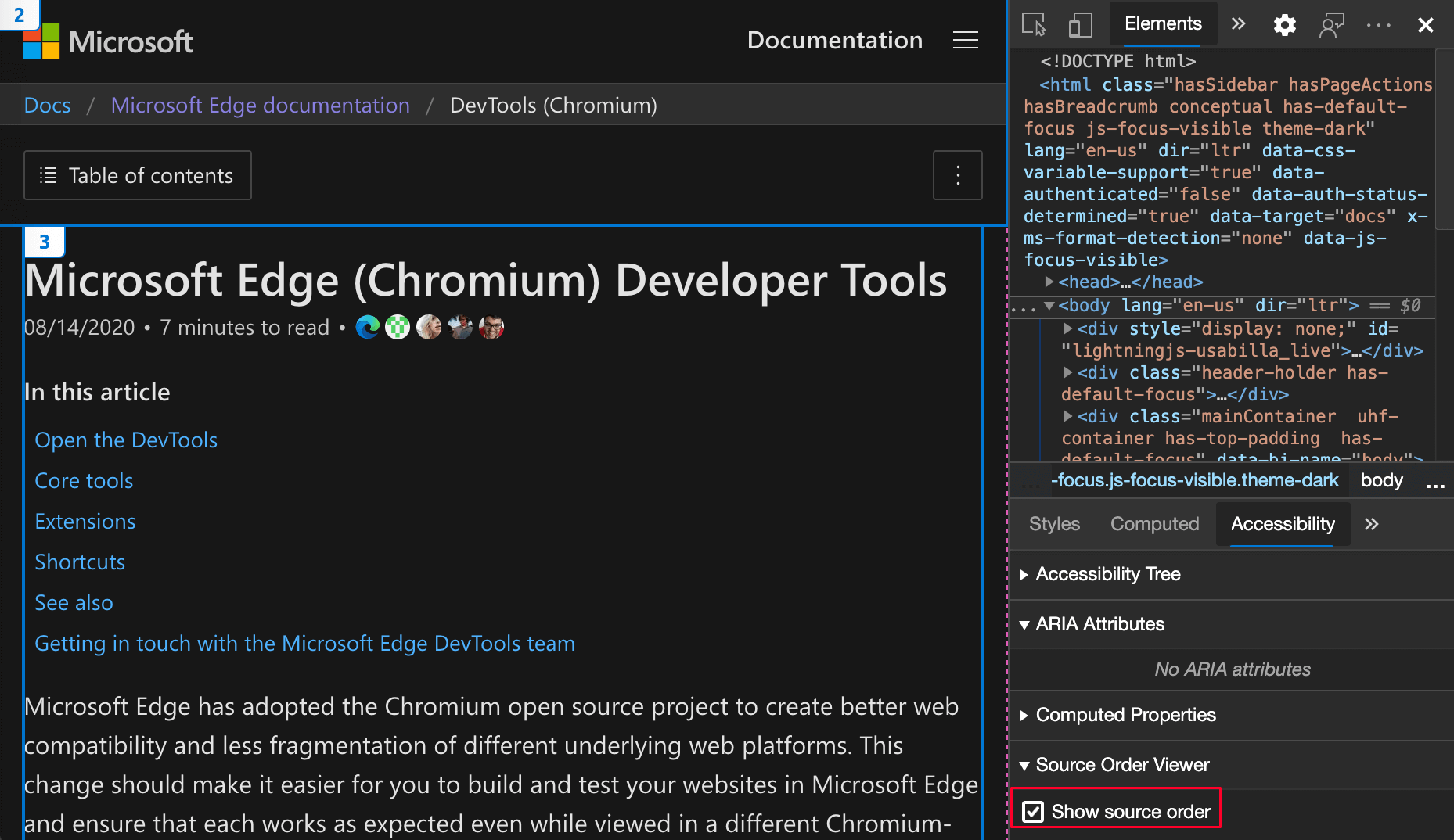
Task: Open the Microsoft Edge documentation breadcrumb
Action: (261, 105)
